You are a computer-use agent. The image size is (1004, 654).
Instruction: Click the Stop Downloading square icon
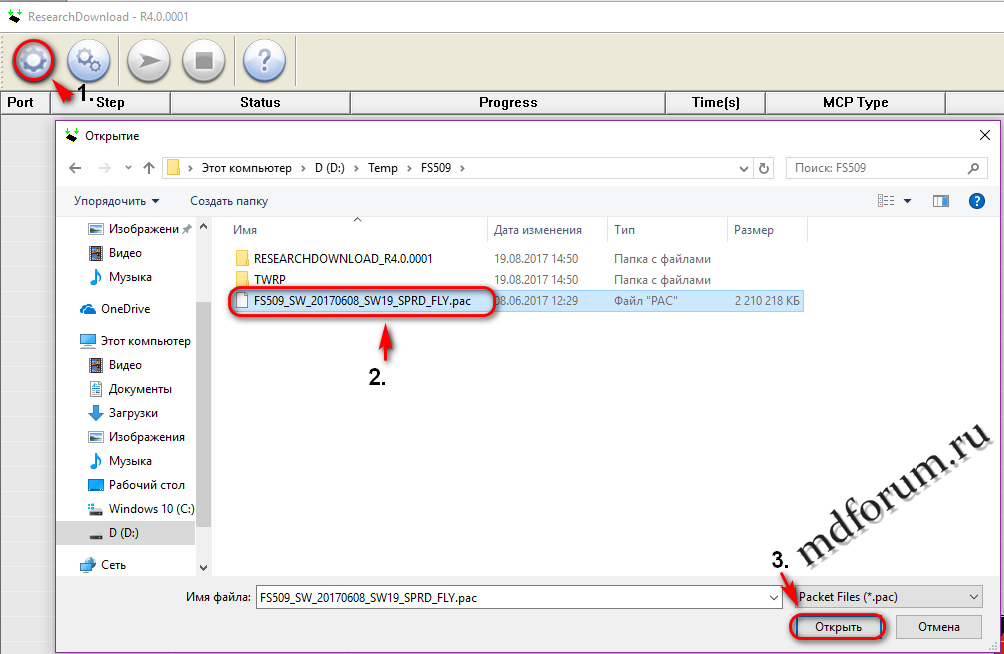[x=204, y=61]
